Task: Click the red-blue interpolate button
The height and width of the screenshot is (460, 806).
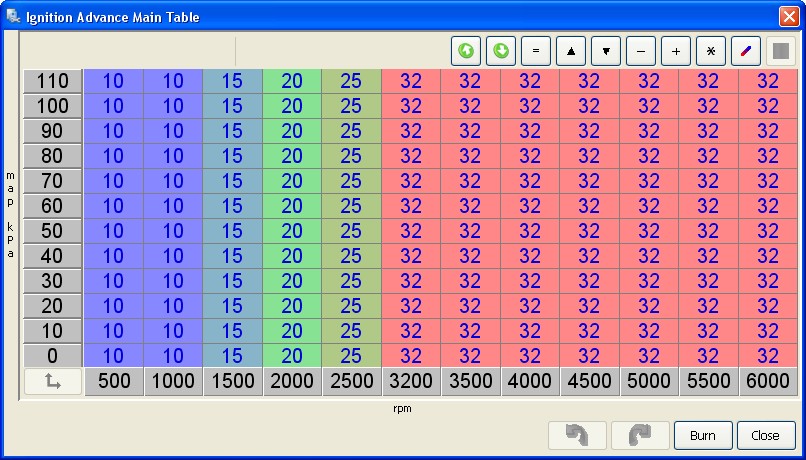Action: 746,51
